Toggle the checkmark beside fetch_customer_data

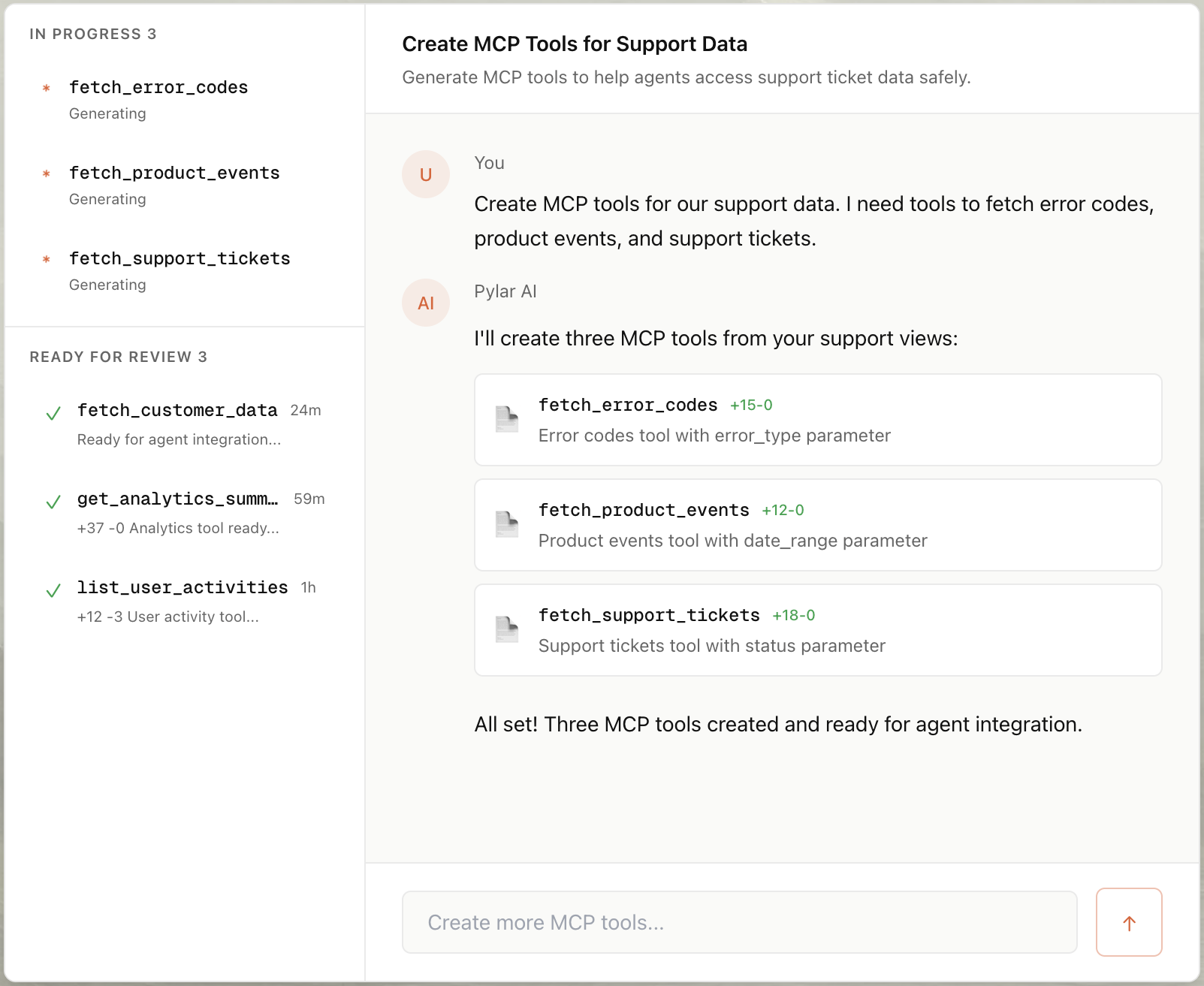point(52,412)
